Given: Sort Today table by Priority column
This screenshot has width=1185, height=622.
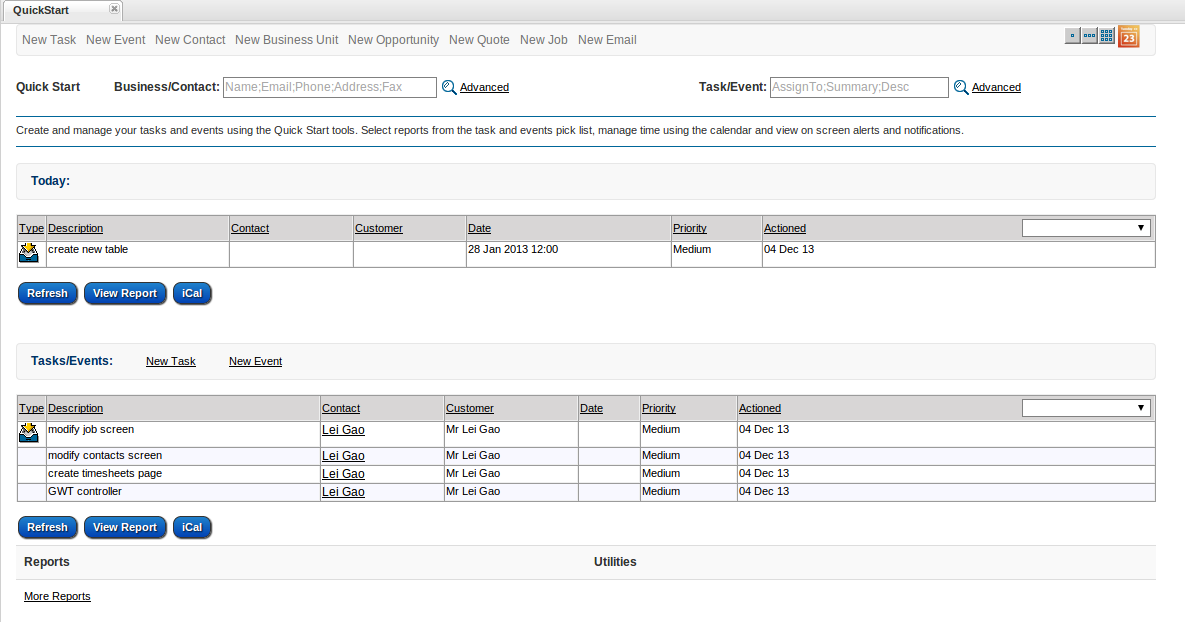Looking at the screenshot, I should (689, 228).
